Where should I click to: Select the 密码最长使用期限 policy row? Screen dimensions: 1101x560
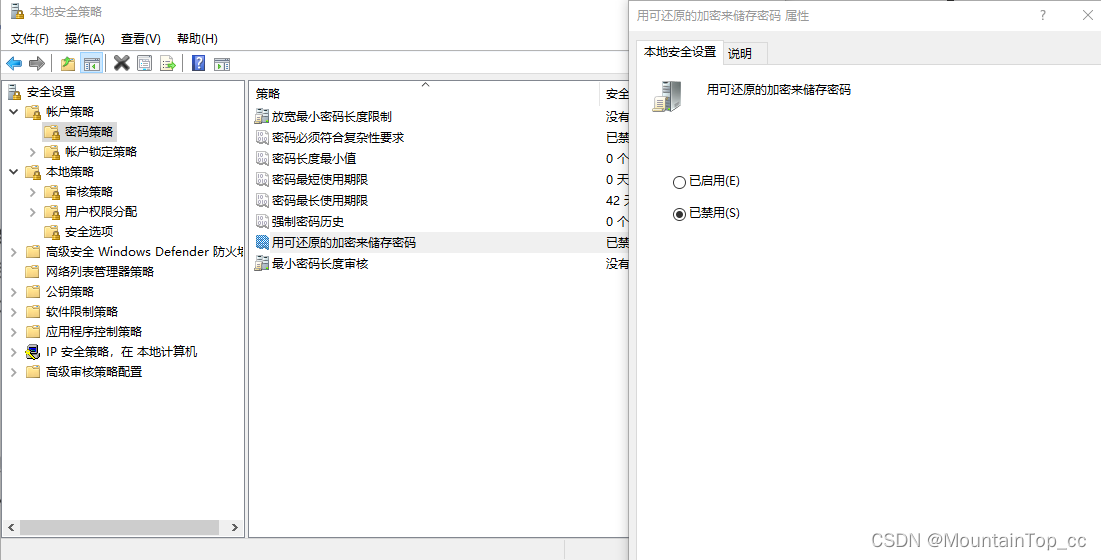441,201
